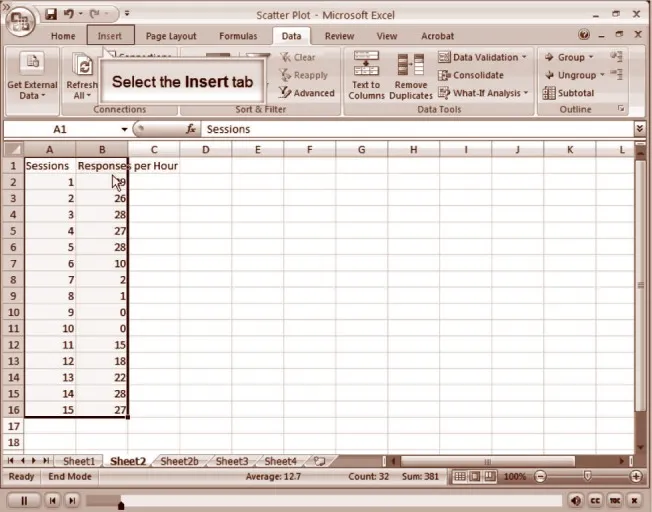This screenshot has height=512, width=652.
Task: Switch to Page Layout view button
Action: tap(474, 476)
